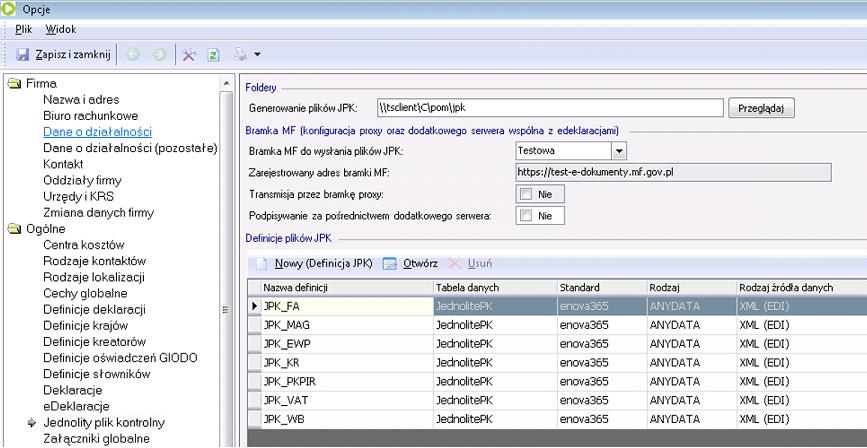Select Dane o działalności (pozostałe)
867x448 pixels.
tap(130, 148)
